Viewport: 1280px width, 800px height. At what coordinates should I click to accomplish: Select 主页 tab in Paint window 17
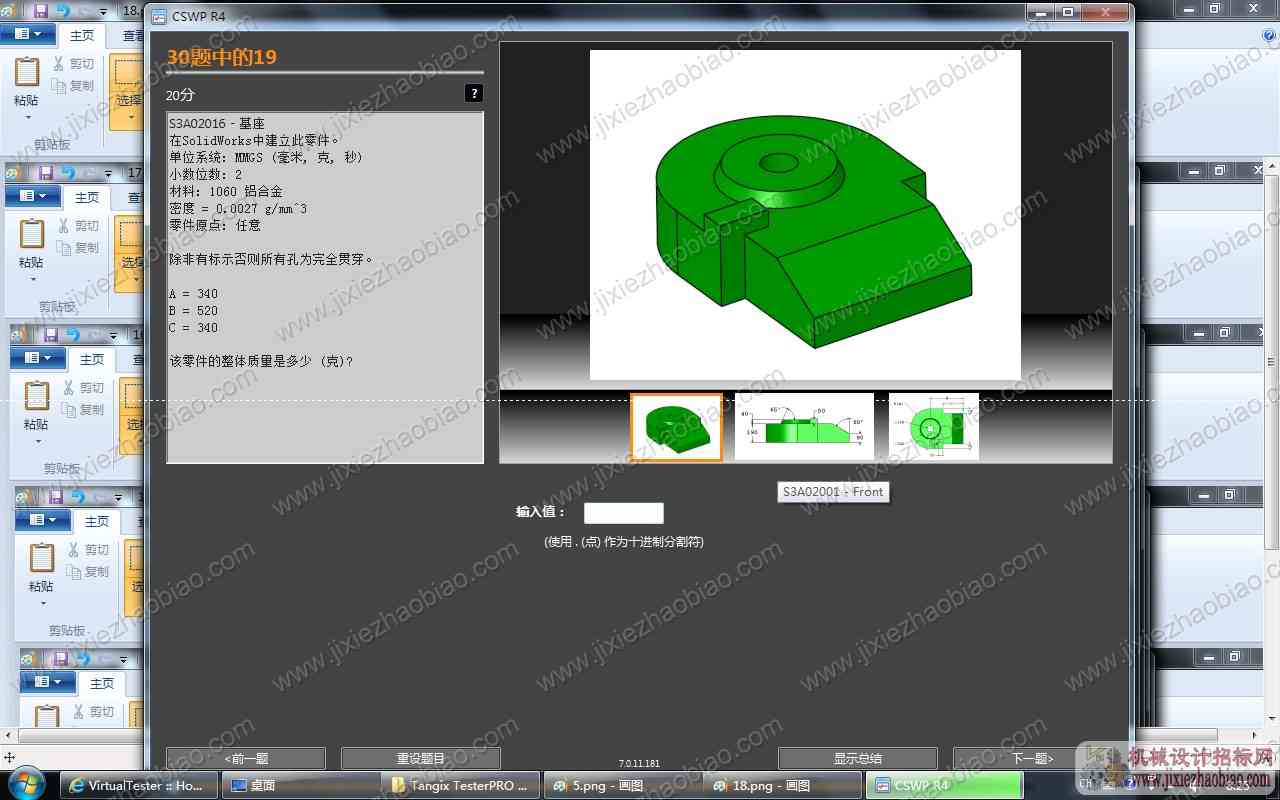(x=87, y=197)
